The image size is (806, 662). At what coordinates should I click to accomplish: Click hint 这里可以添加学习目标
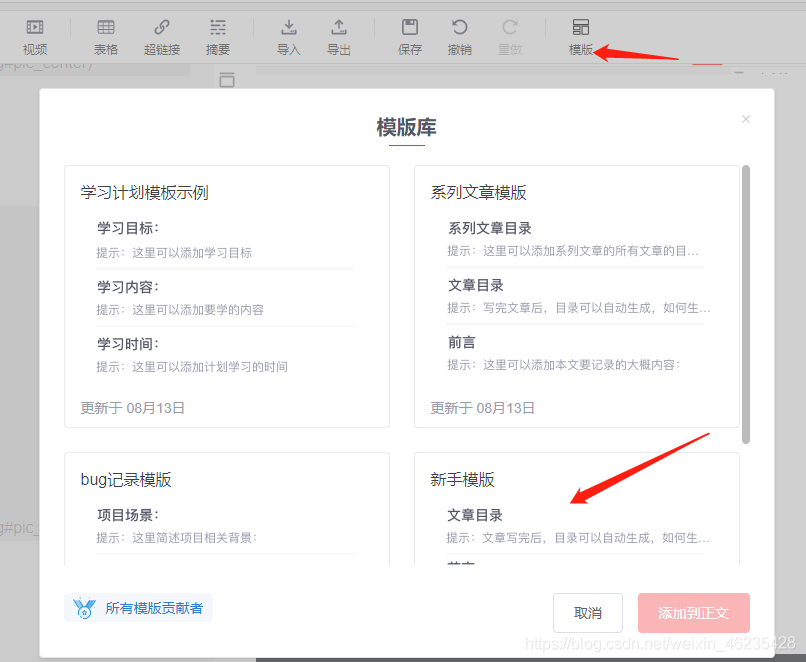[192, 252]
